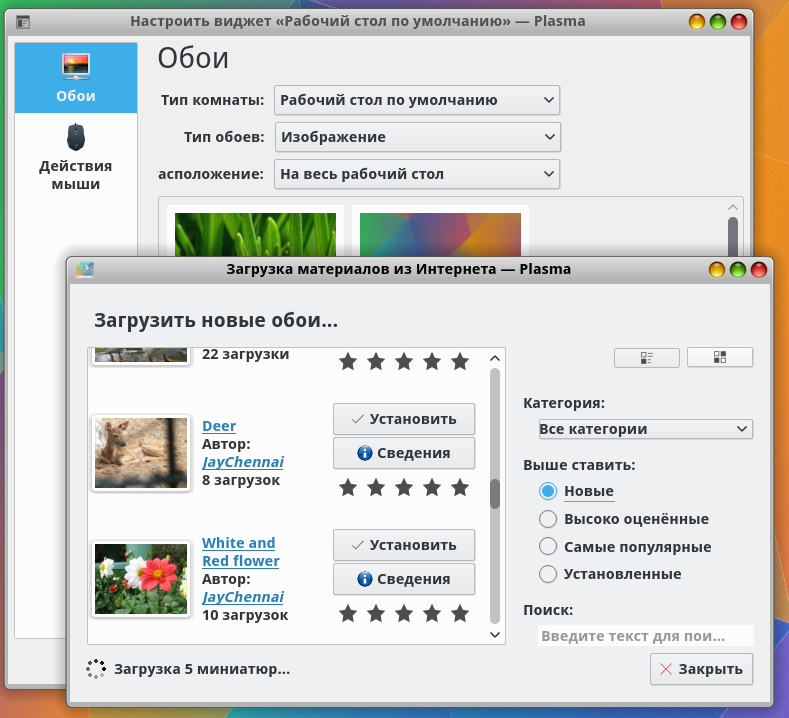Install the White and Red flower wallpaper
789x718 pixels.
pyautogui.click(x=404, y=545)
